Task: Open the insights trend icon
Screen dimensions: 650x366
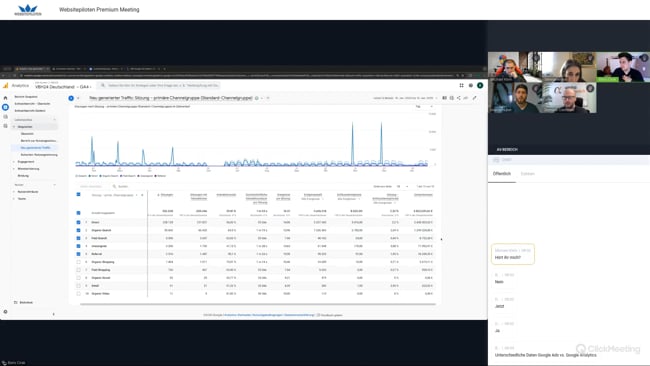Action: click(x=466, y=98)
